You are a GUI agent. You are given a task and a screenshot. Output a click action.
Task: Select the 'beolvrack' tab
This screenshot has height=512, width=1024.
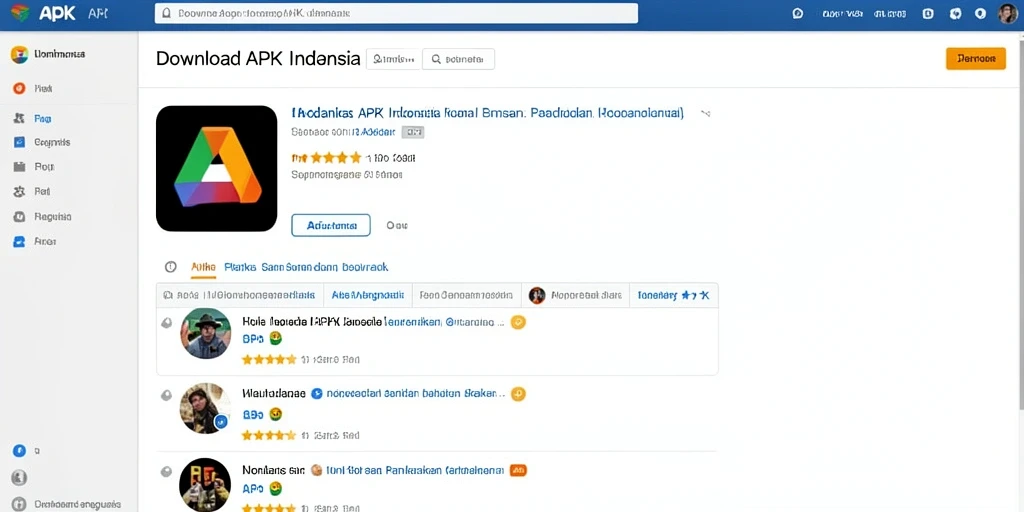[366, 267]
